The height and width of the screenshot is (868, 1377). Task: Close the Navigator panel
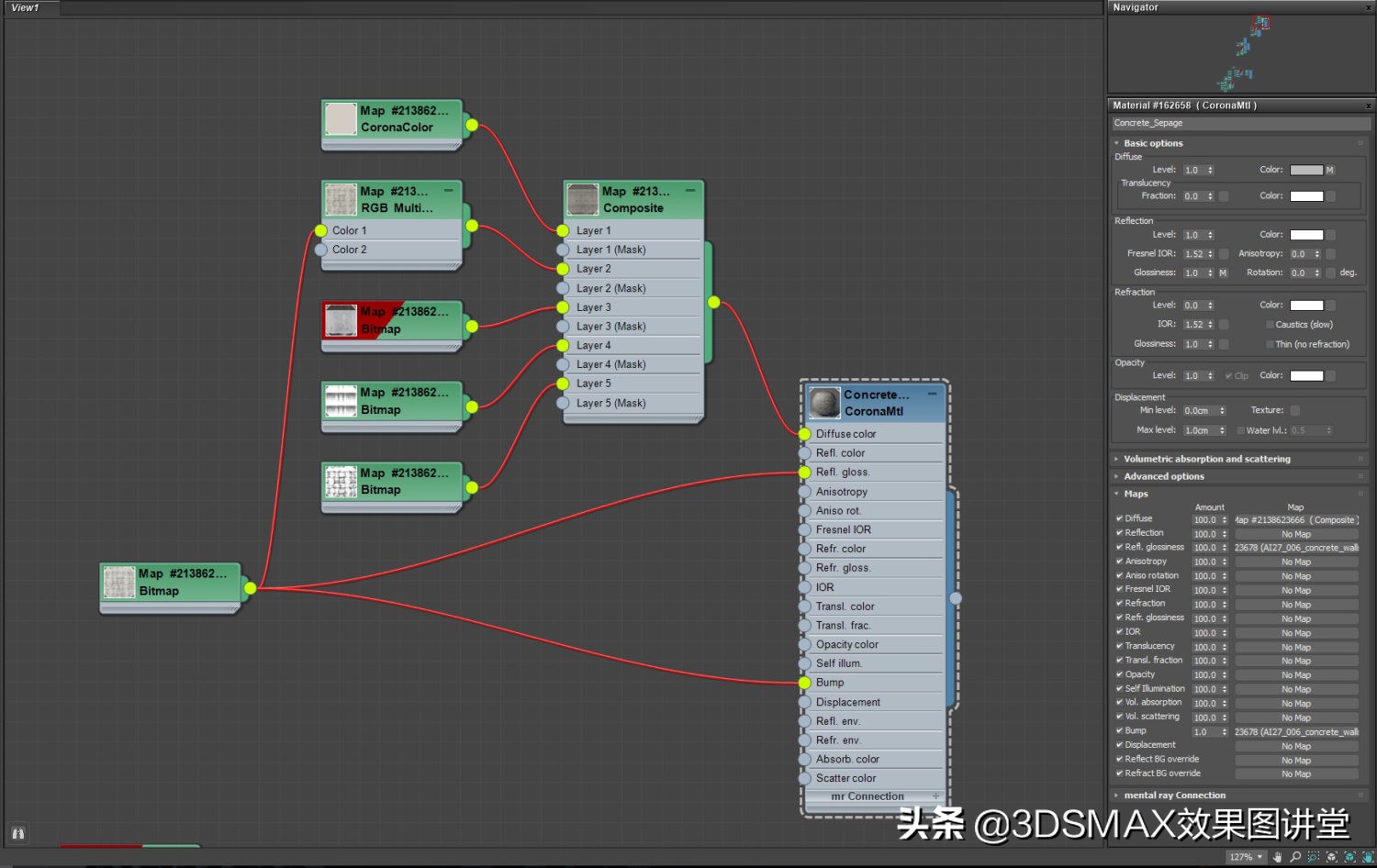(x=1369, y=7)
